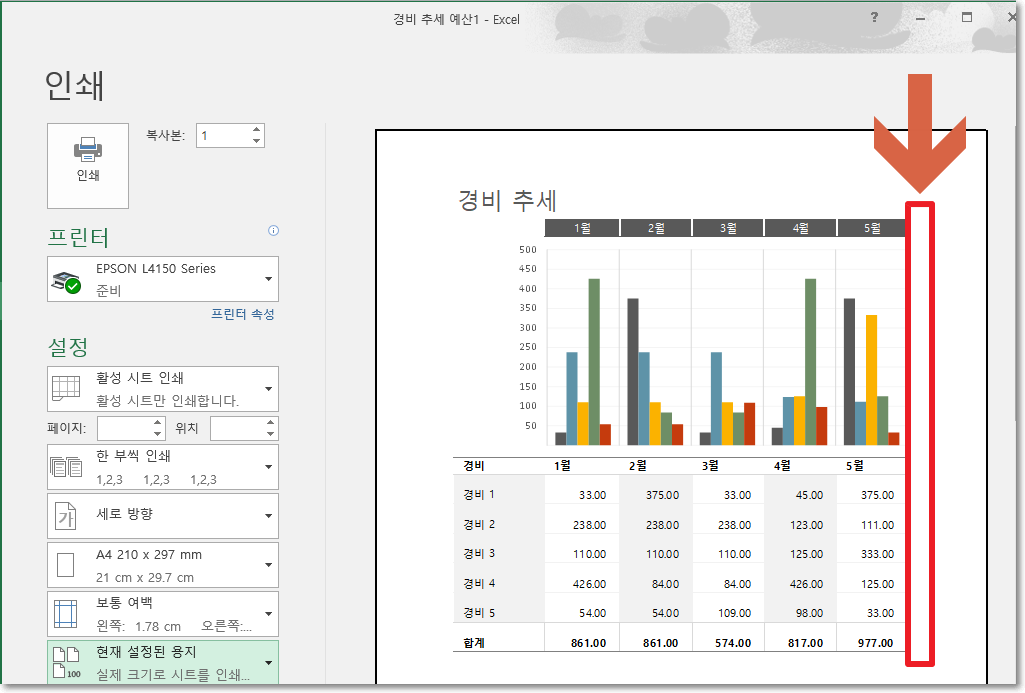Click the 5월 chart header in preview
Image resolution: width=1025 pixels, height=693 pixels.
click(871, 228)
